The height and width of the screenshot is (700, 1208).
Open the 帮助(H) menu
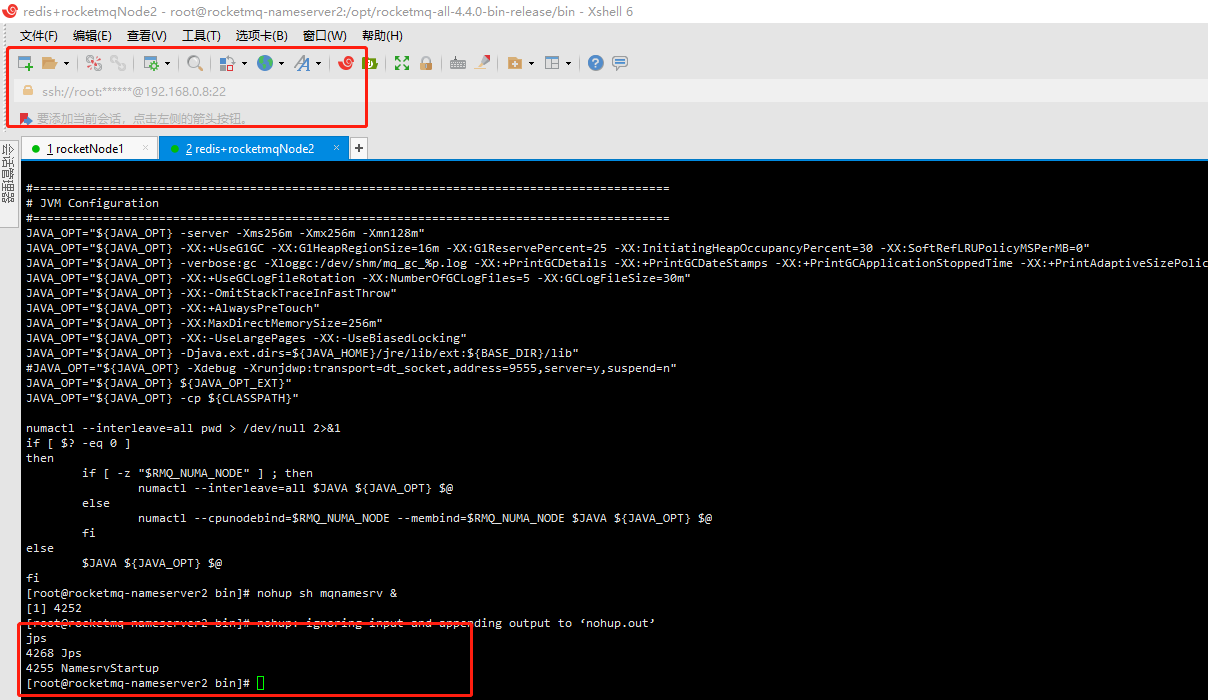tap(382, 36)
